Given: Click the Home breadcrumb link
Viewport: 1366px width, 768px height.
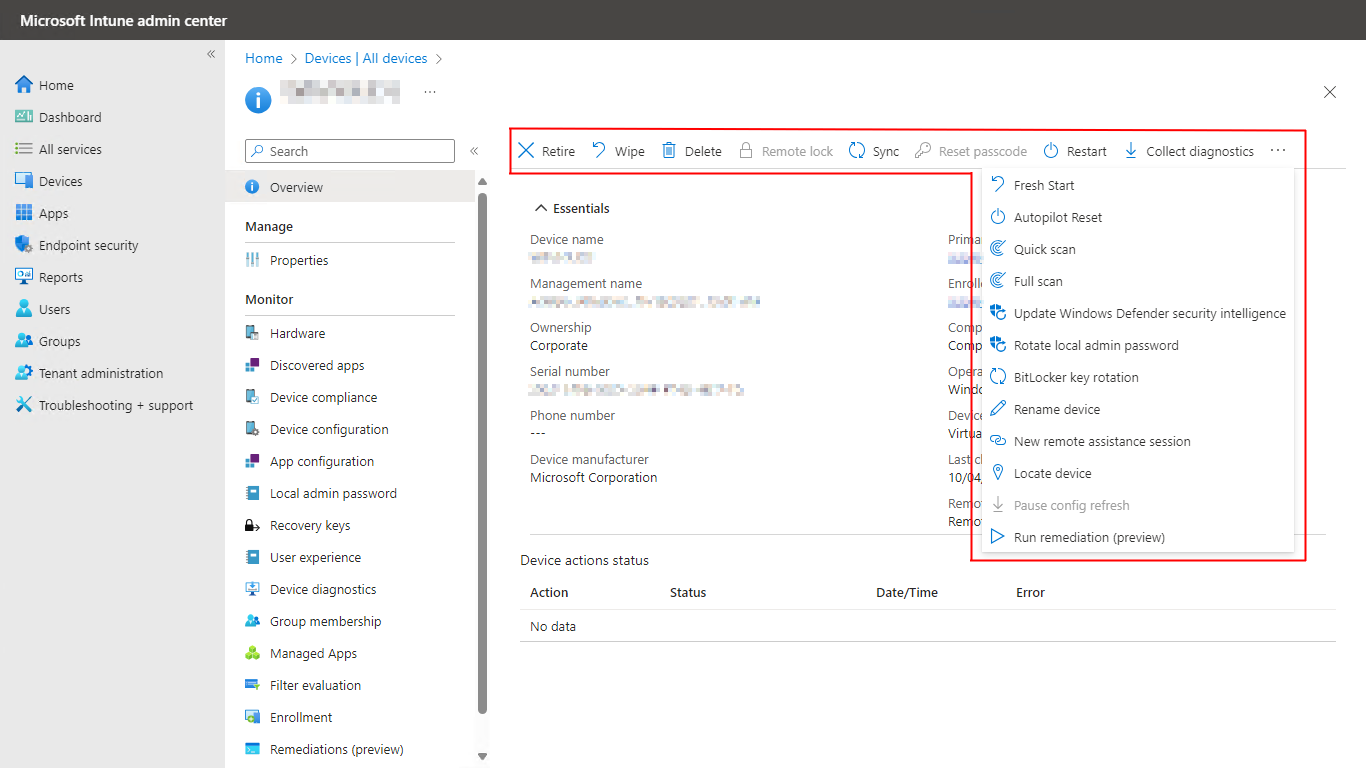Looking at the screenshot, I should (x=264, y=58).
